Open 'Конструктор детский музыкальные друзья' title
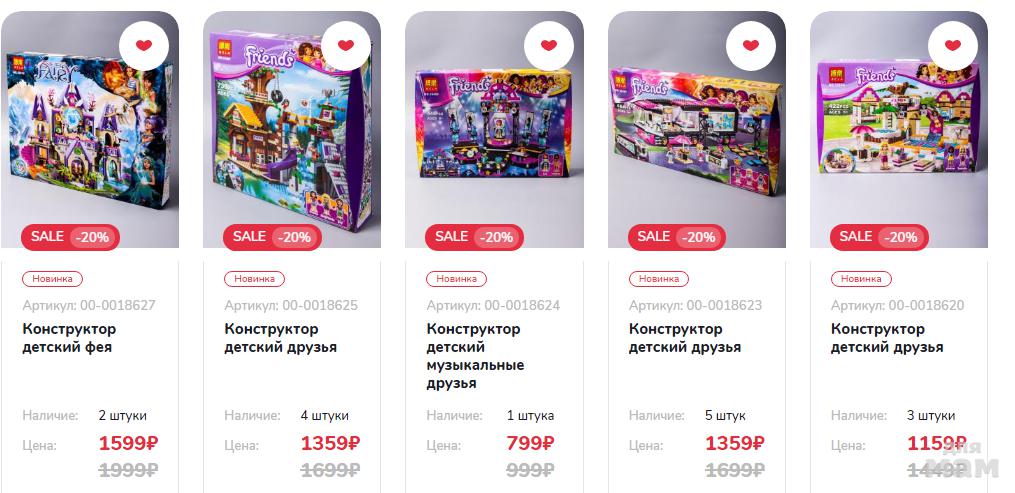The width and height of the screenshot is (1015, 493). [475, 356]
